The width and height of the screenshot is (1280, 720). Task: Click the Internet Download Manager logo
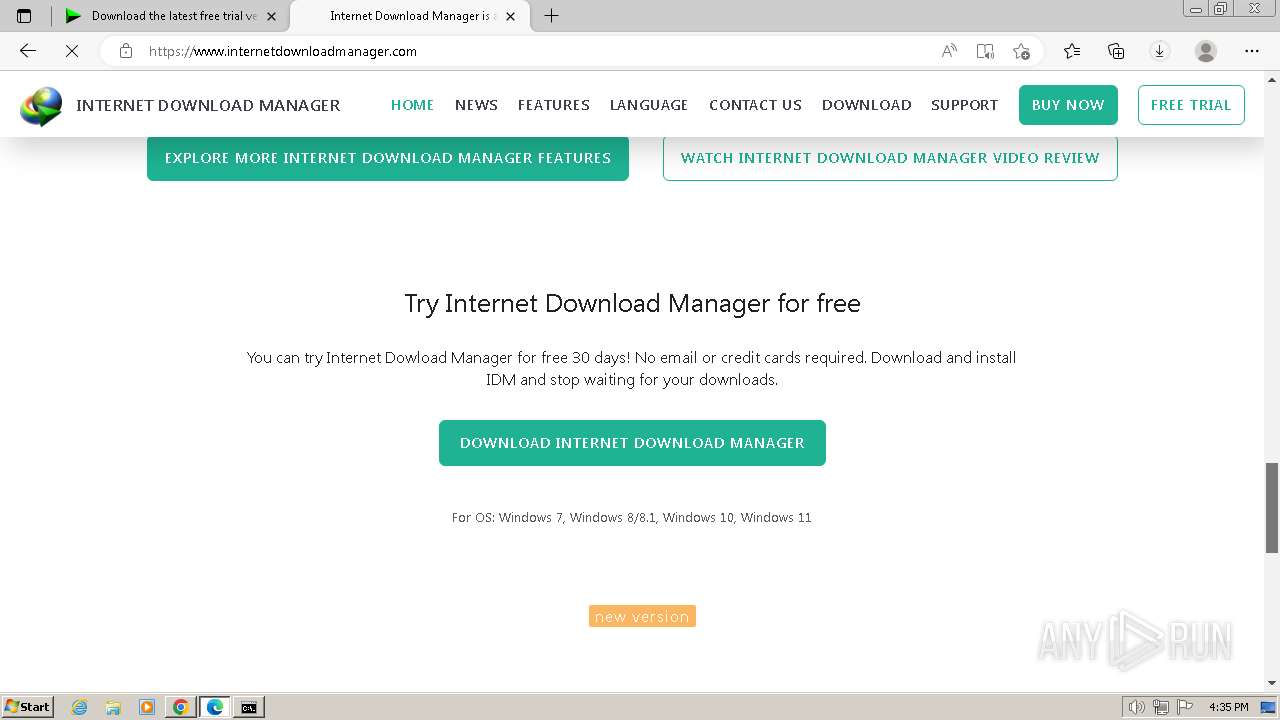tap(41, 105)
